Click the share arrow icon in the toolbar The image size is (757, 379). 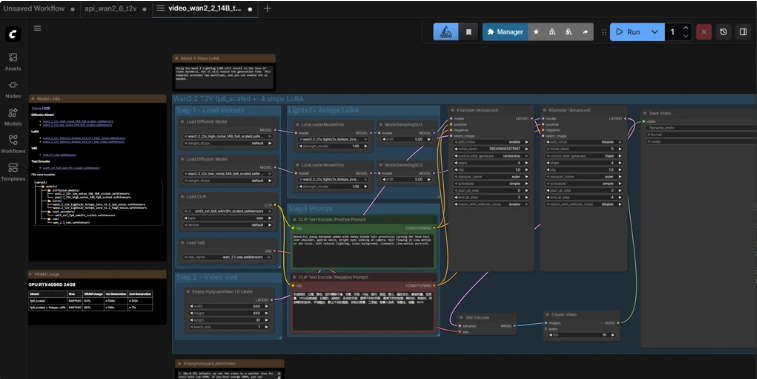pos(585,32)
